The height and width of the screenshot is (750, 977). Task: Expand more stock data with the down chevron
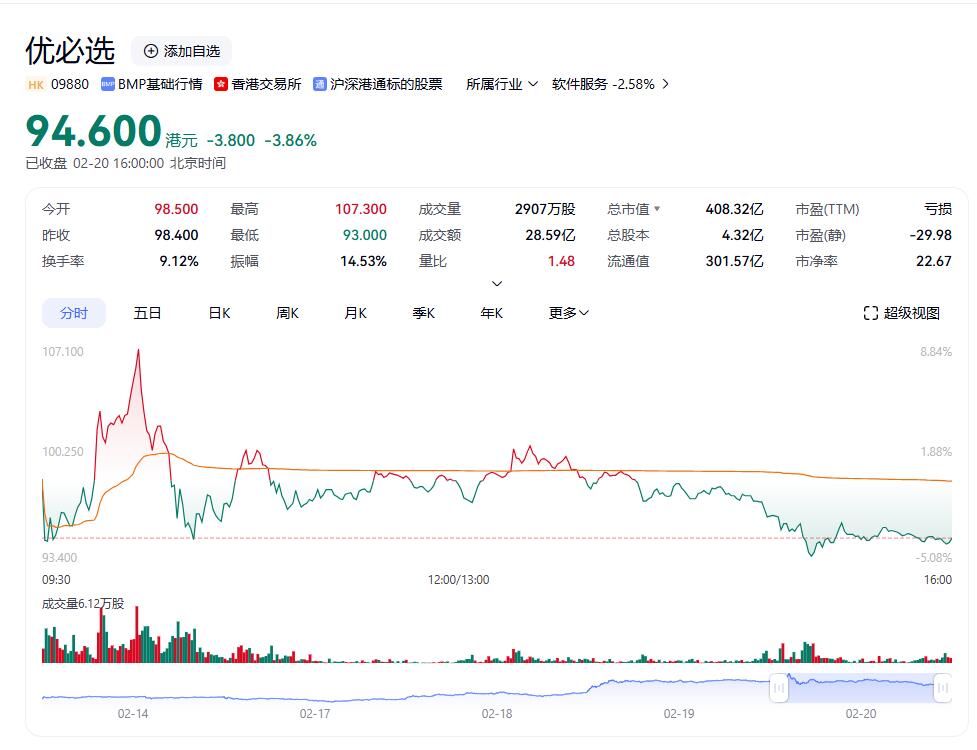click(497, 284)
